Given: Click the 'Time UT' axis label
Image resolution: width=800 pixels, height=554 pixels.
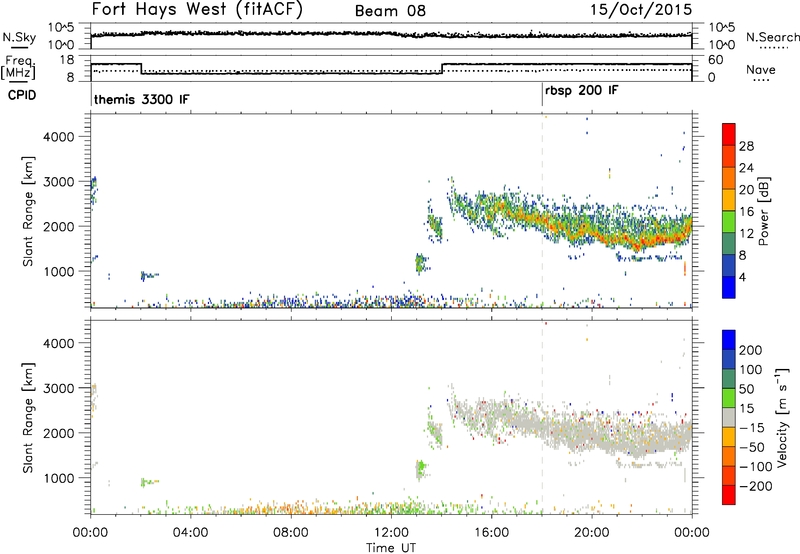Looking at the screenshot, I should [x=391, y=548].
